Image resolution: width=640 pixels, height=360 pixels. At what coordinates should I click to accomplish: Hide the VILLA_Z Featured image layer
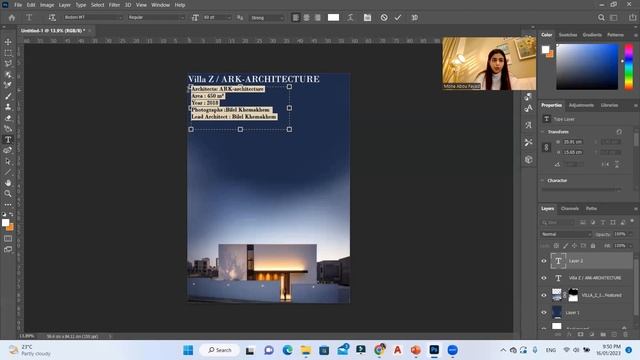[x=544, y=295]
